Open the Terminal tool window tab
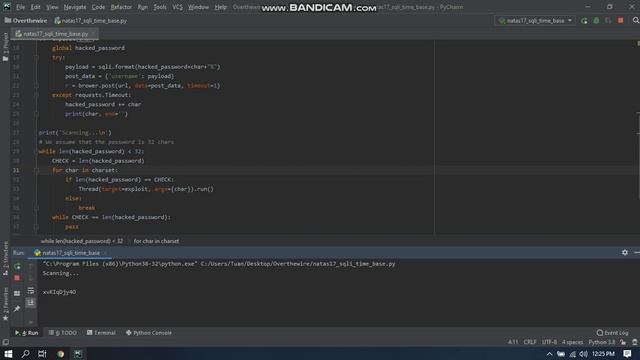This screenshot has width=640, height=360. point(101,333)
